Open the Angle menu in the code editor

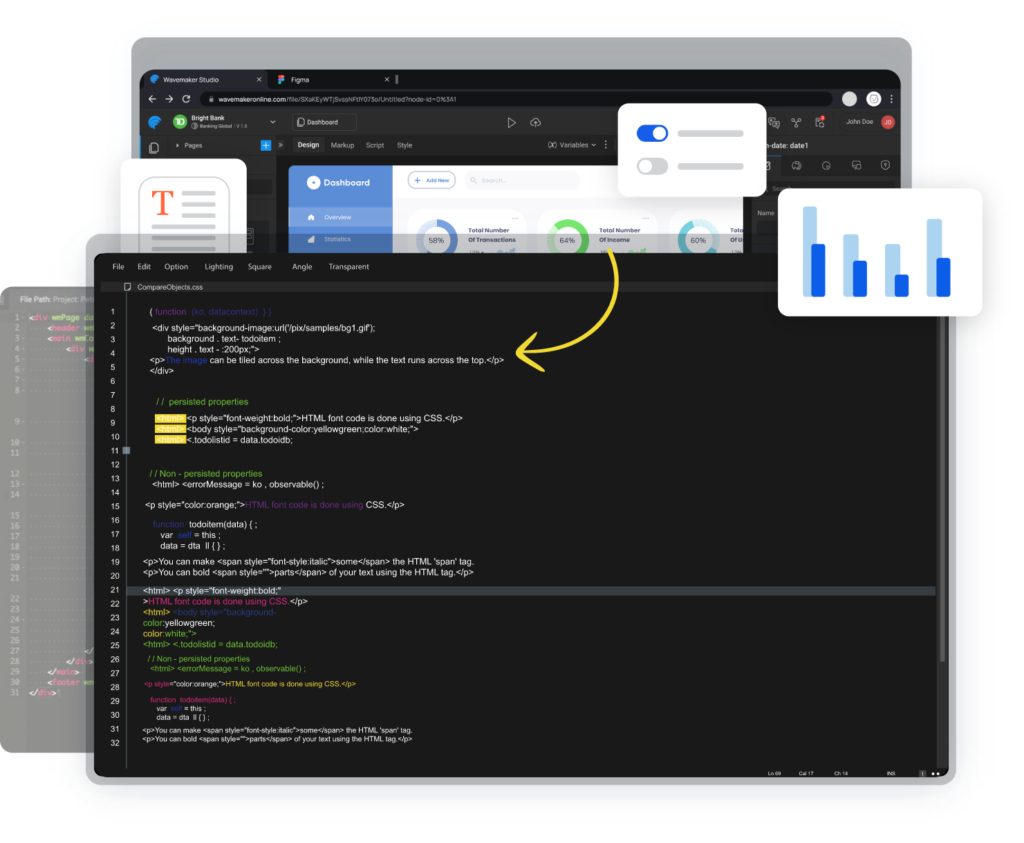(x=302, y=266)
